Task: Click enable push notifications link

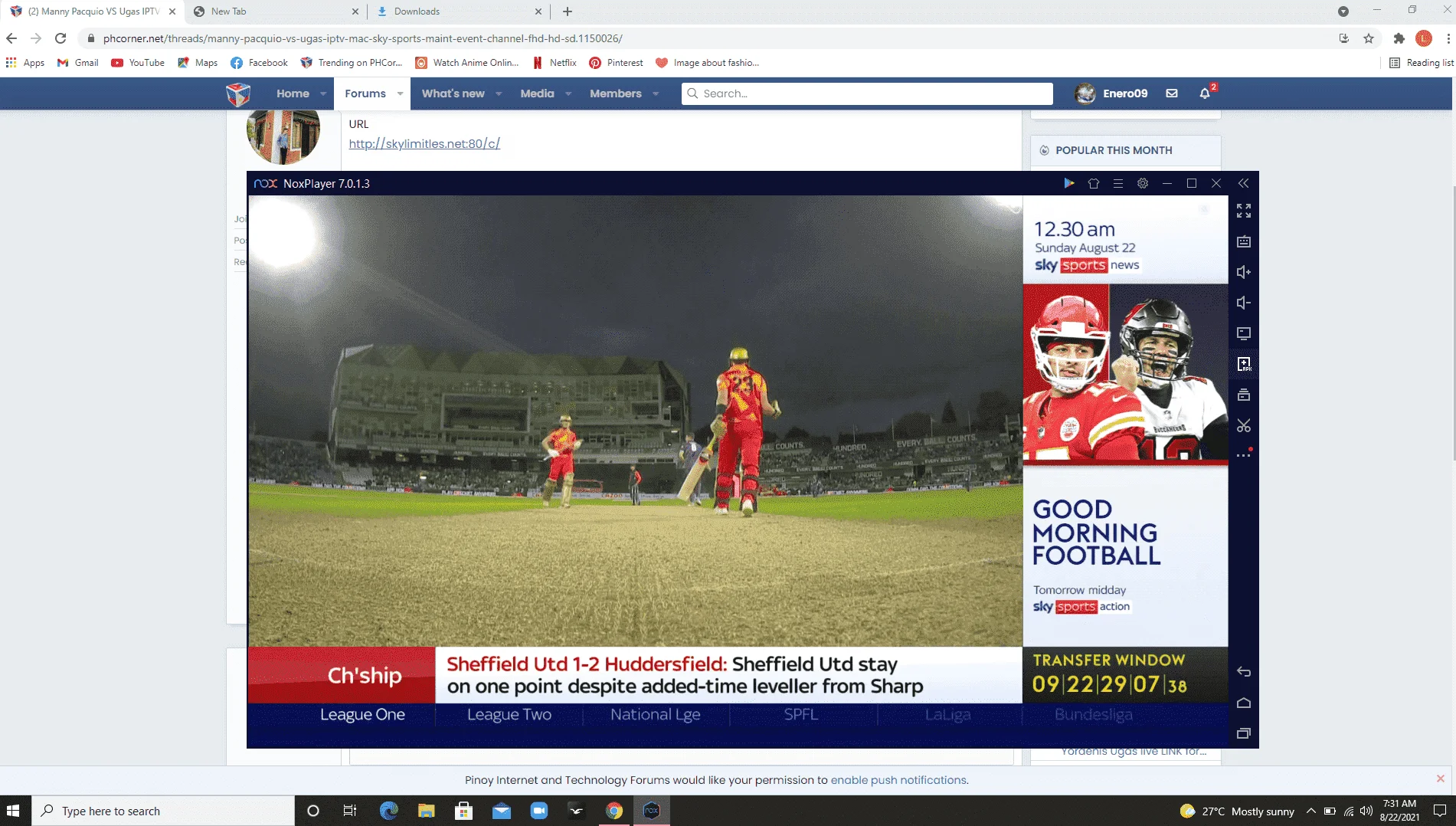Action: click(x=898, y=780)
